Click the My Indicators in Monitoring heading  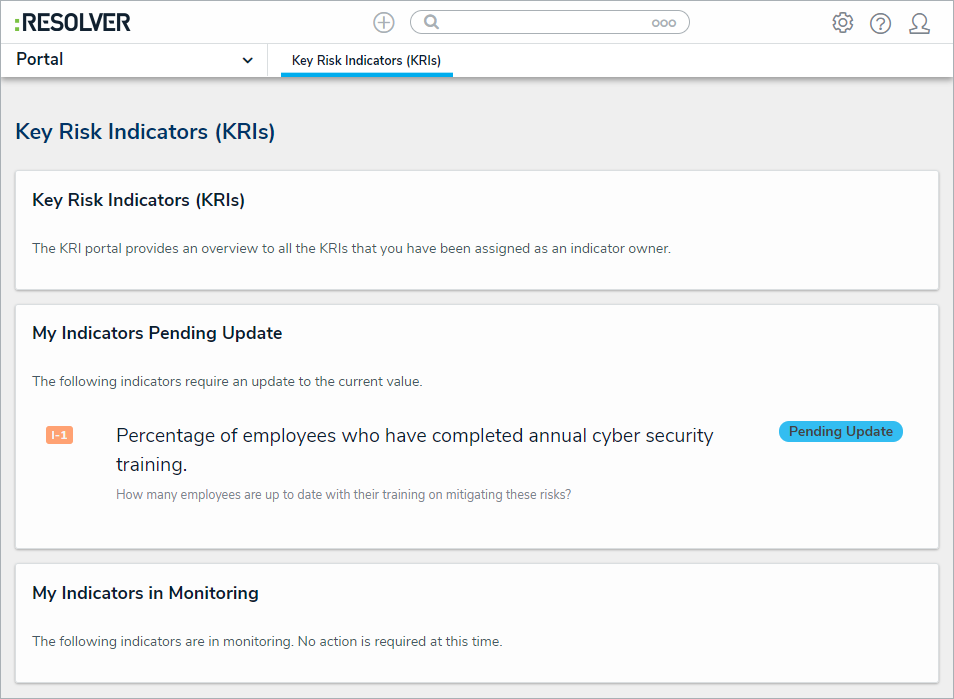click(x=145, y=593)
